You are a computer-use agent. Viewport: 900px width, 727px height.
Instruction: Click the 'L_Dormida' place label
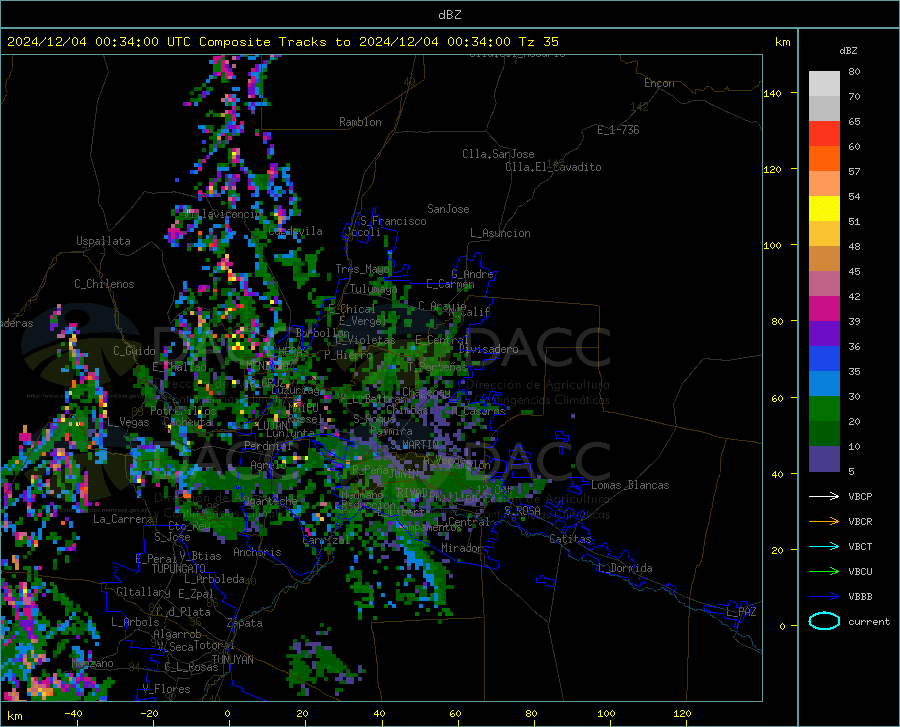(624, 568)
